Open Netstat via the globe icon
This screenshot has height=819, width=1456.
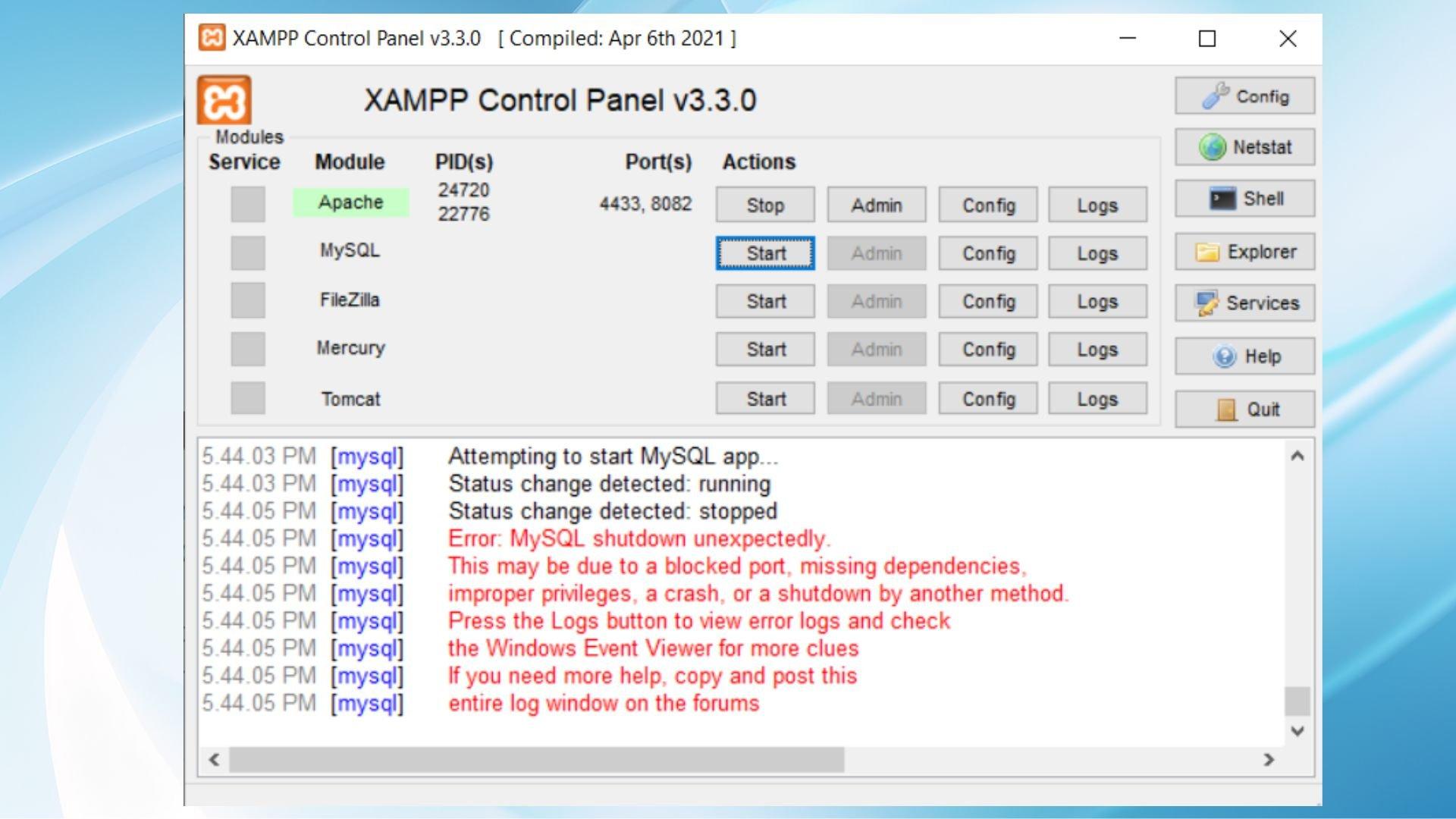click(x=1244, y=147)
